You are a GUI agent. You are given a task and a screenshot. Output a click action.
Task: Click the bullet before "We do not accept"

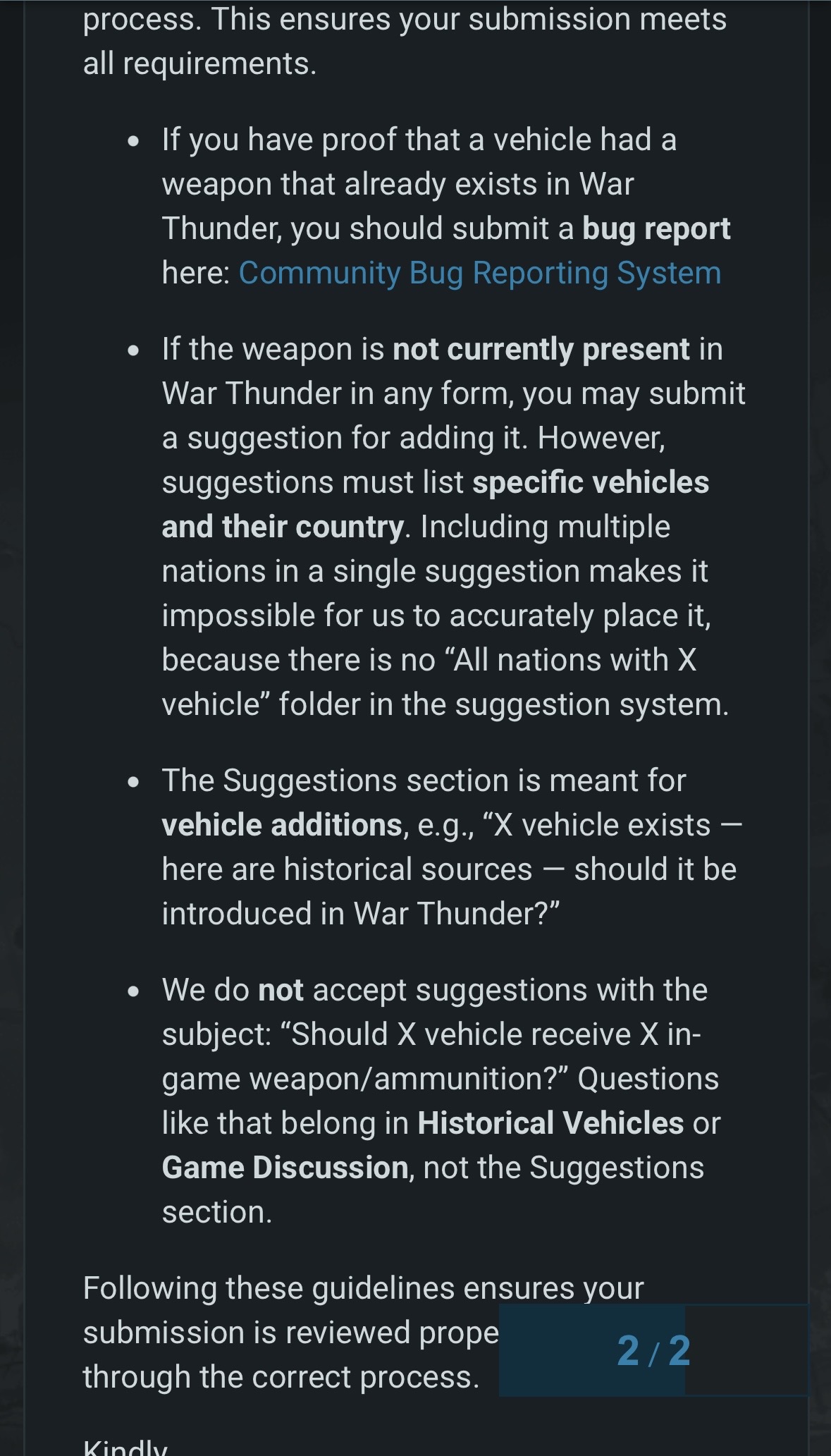(x=134, y=991)
